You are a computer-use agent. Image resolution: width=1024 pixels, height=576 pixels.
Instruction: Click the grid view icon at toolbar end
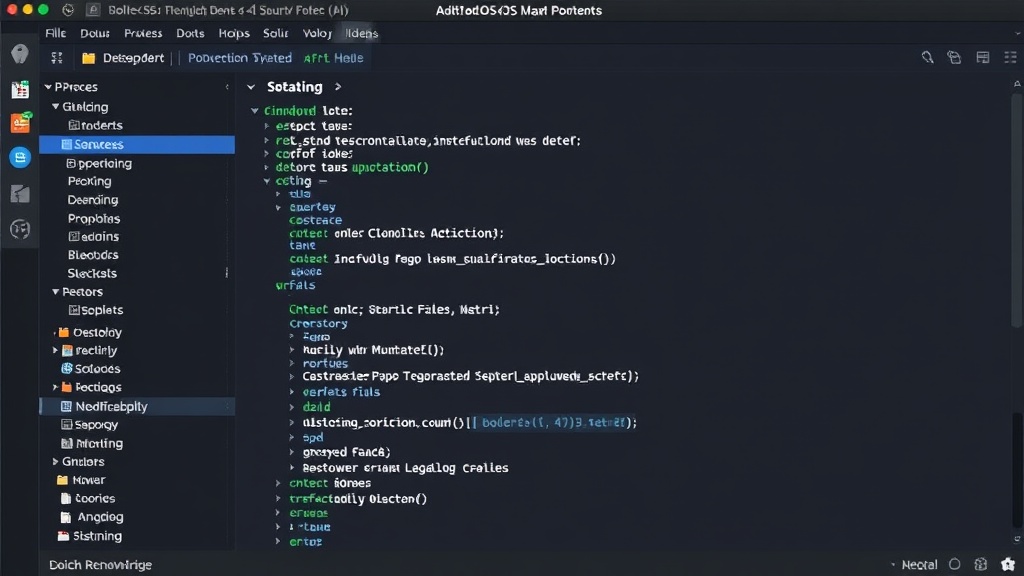coord(1010,57)
